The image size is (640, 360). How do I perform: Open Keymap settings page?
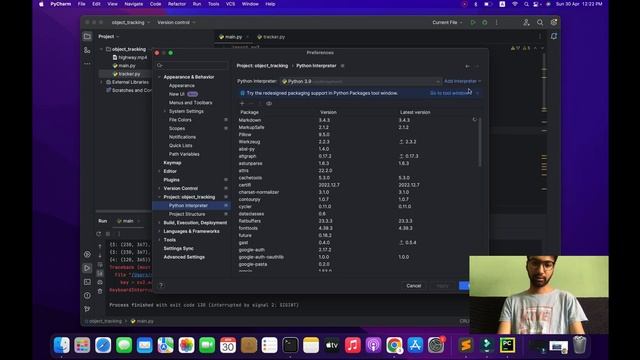(172, 162)
